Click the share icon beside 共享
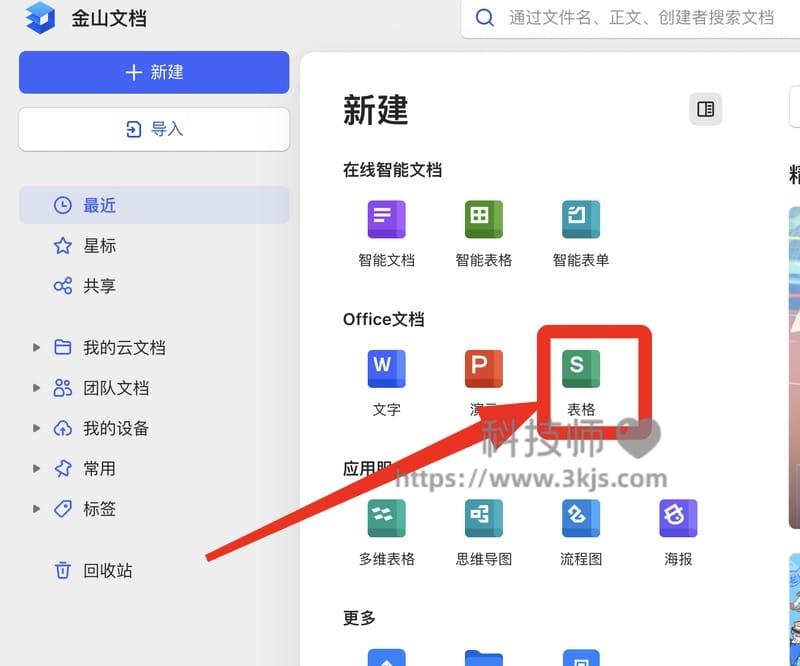Image resolution: width=800 pixels, height=666 pixels. 63,286
